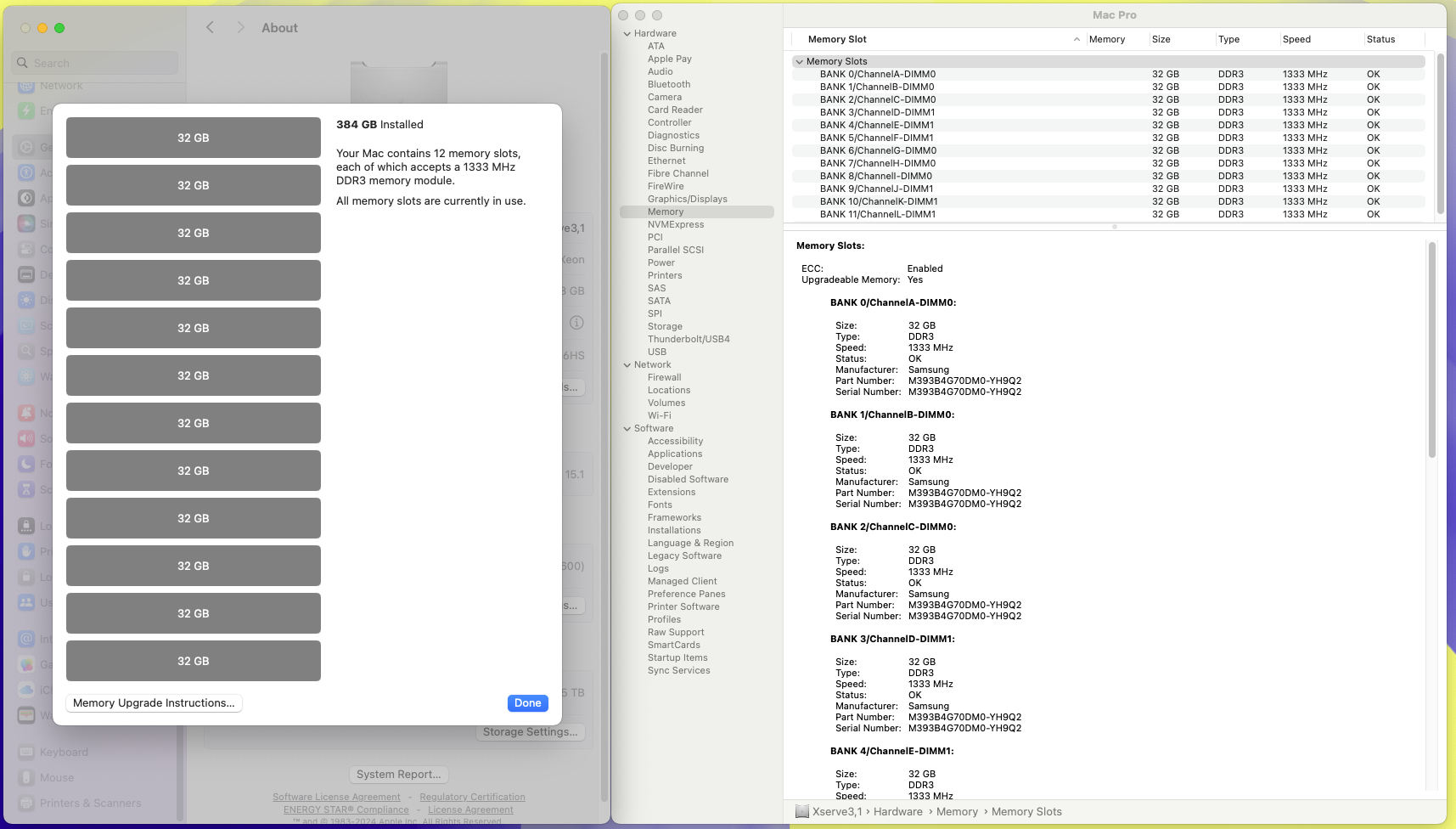Open Printers & Scanners via its sidebar icon
The height and width of the screenshot is (829, 1456).
click(x=26, y=803)
